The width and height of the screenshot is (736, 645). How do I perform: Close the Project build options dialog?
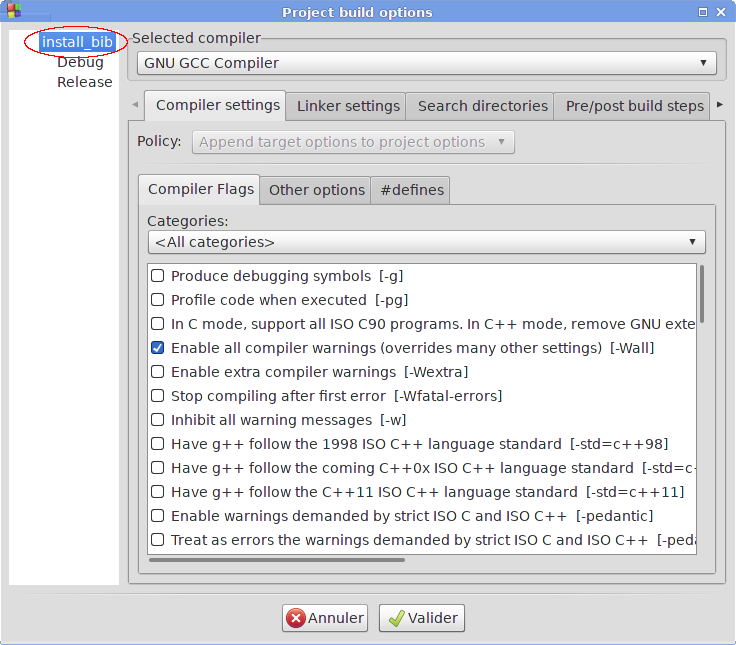tap(722, 12)
